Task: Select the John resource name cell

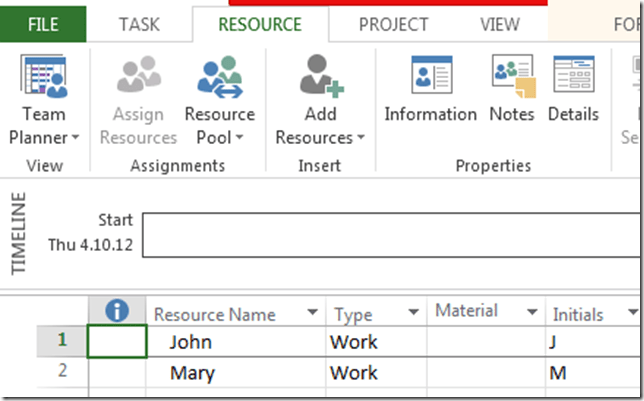Action: 237,342
